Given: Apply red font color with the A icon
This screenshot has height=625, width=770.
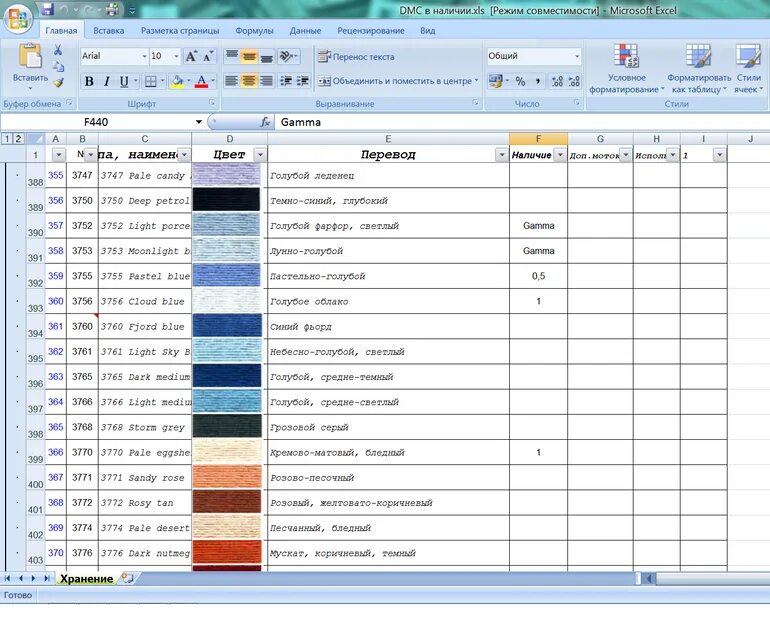Looking at the screenshot, I should (201, 82).
